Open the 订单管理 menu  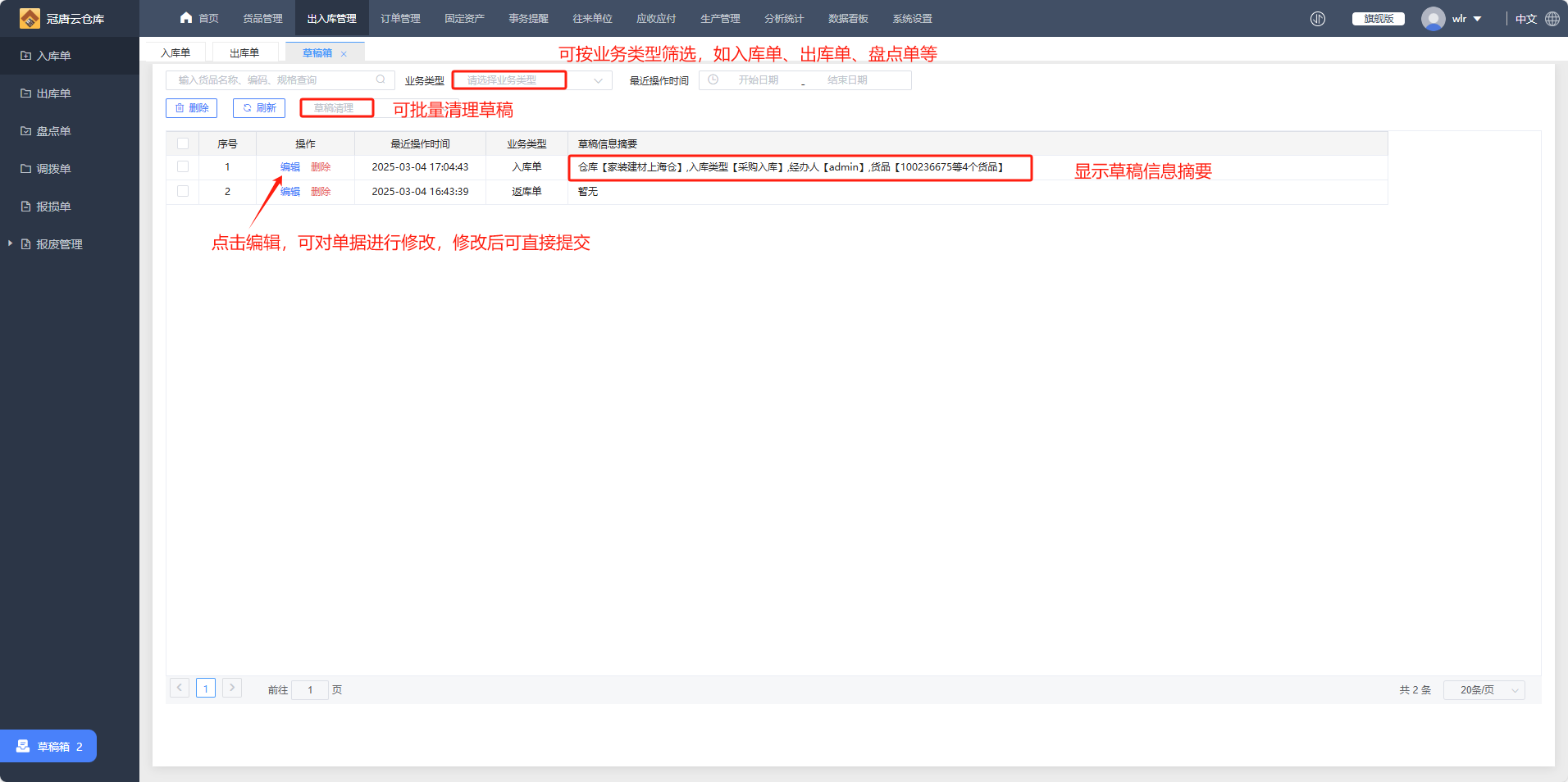(400, 18)
